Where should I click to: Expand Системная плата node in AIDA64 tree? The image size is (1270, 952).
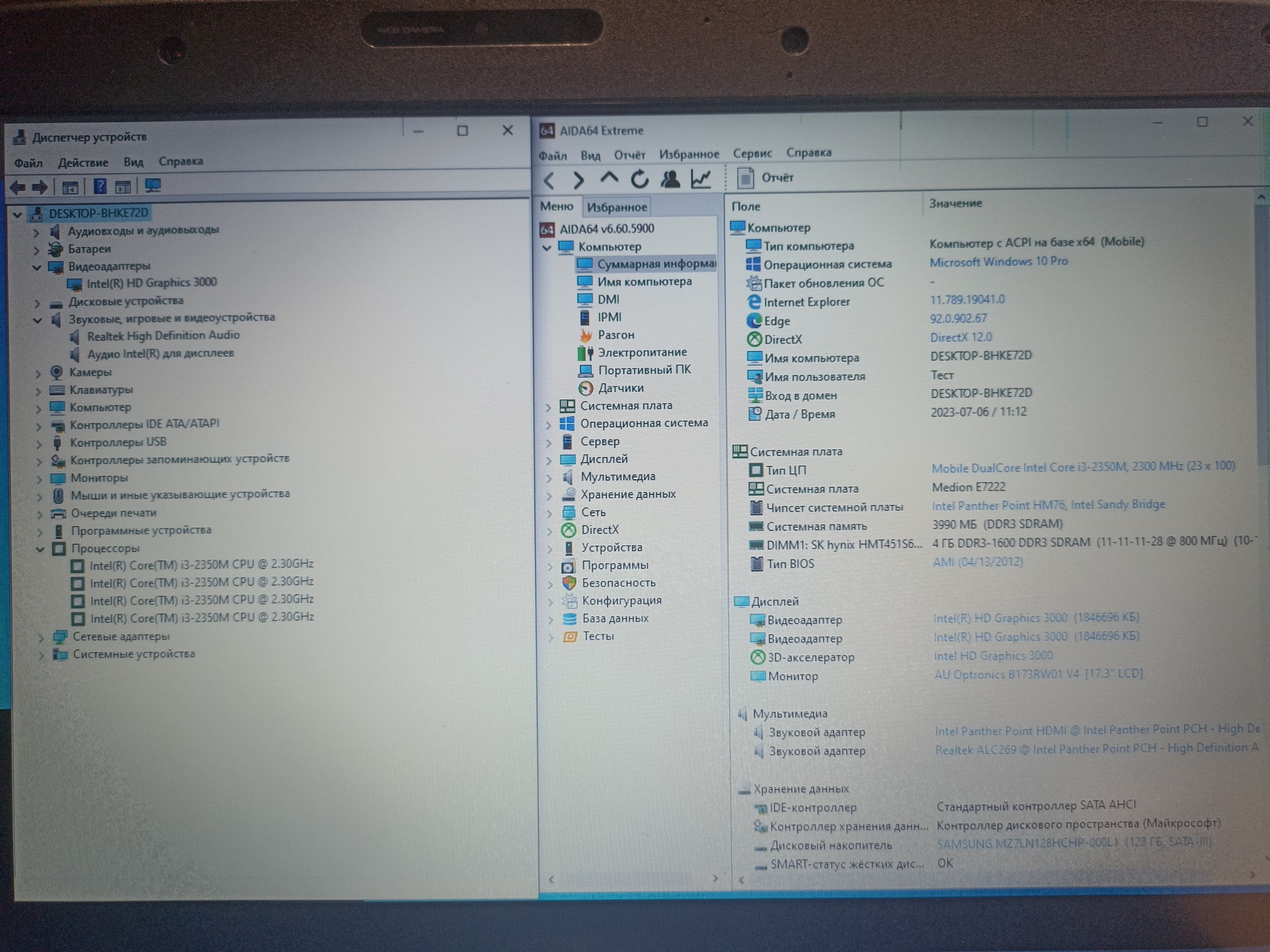549,407
